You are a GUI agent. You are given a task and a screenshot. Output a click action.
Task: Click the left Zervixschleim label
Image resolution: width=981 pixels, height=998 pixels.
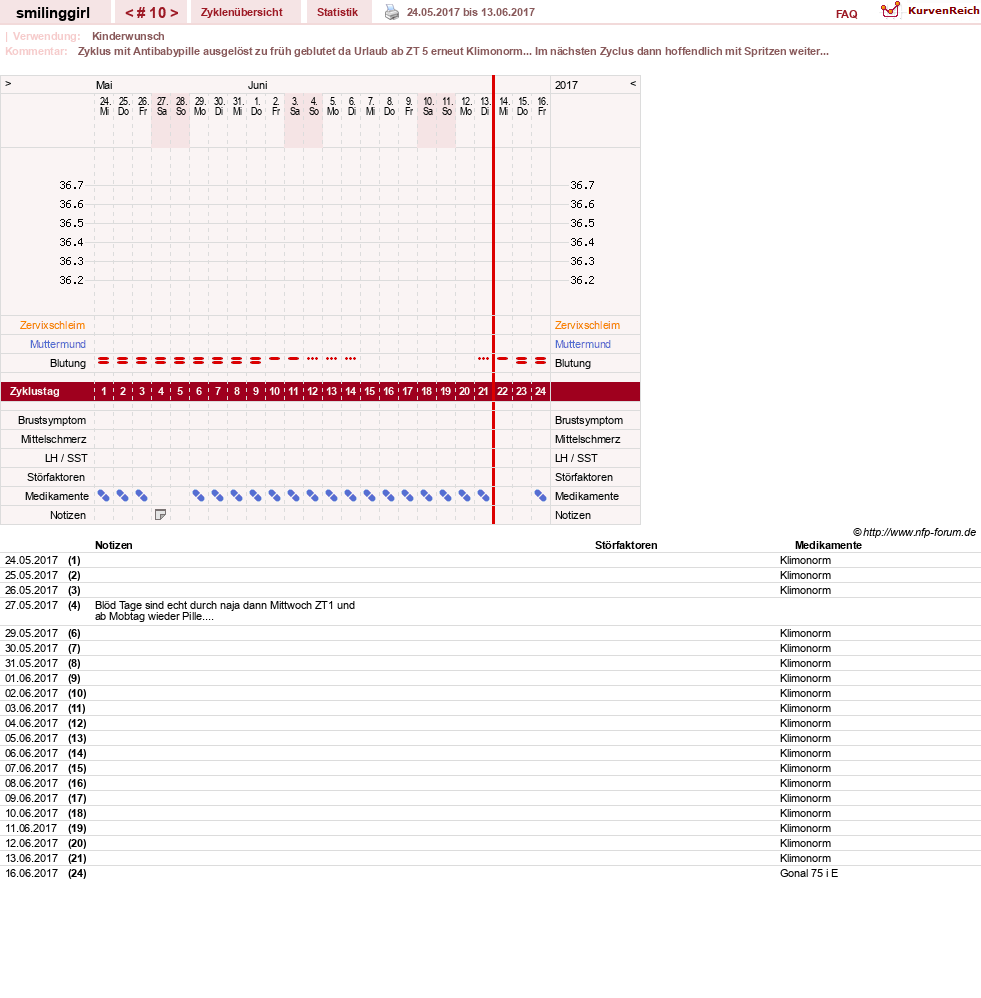pyautogui.click(x=52, y=325)
